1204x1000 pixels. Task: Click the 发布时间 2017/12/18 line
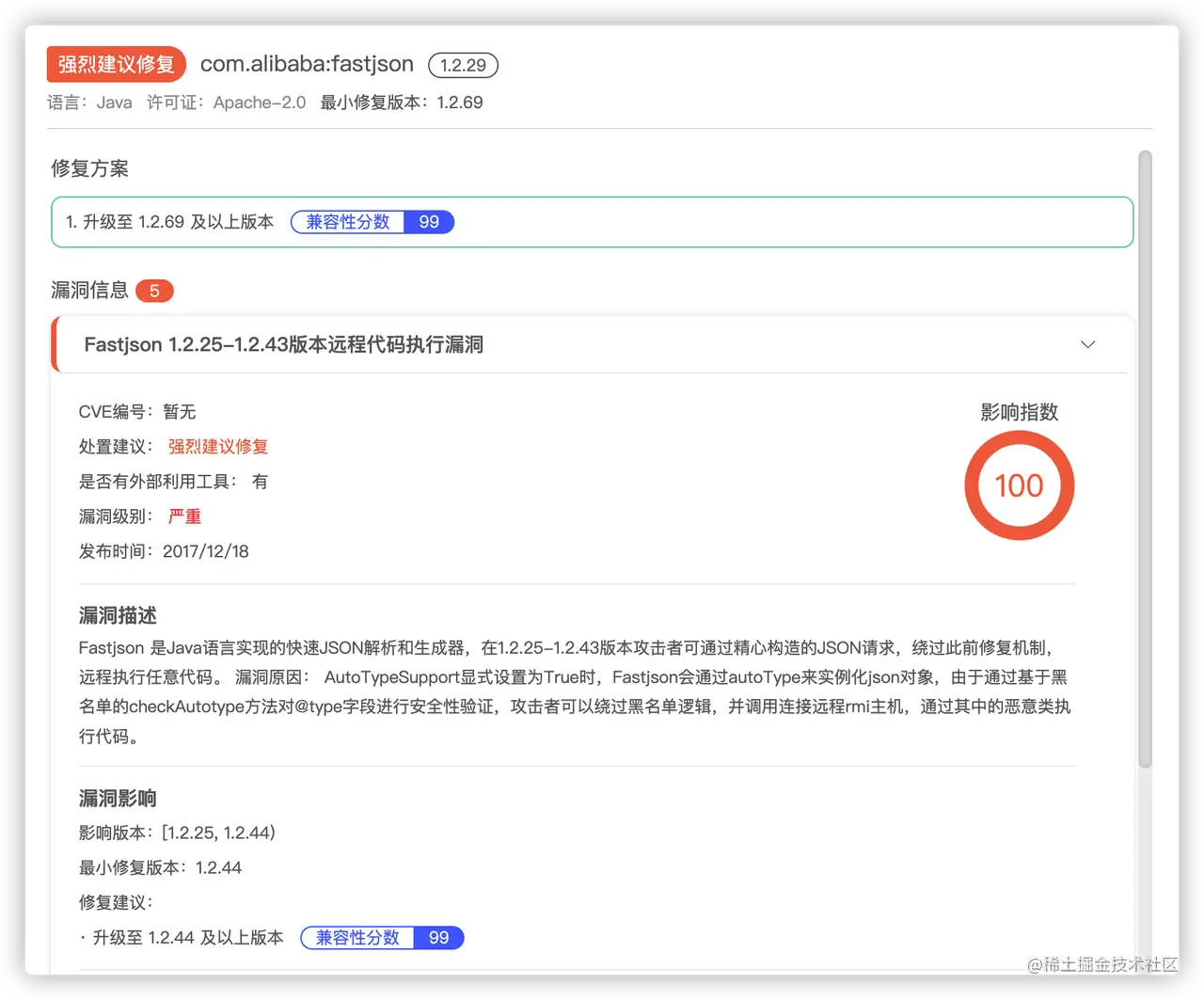pos(164,551)
